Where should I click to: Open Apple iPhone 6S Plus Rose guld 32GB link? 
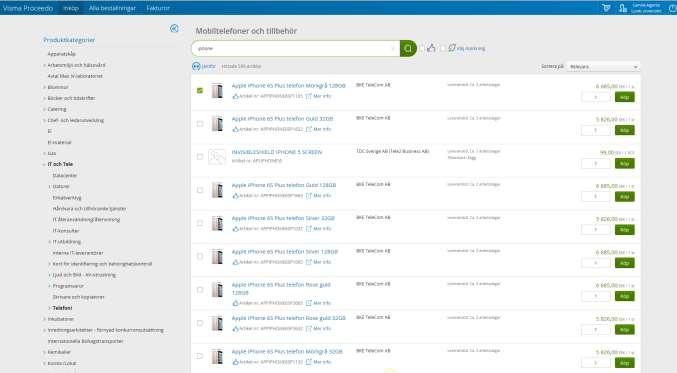[288, 318]
